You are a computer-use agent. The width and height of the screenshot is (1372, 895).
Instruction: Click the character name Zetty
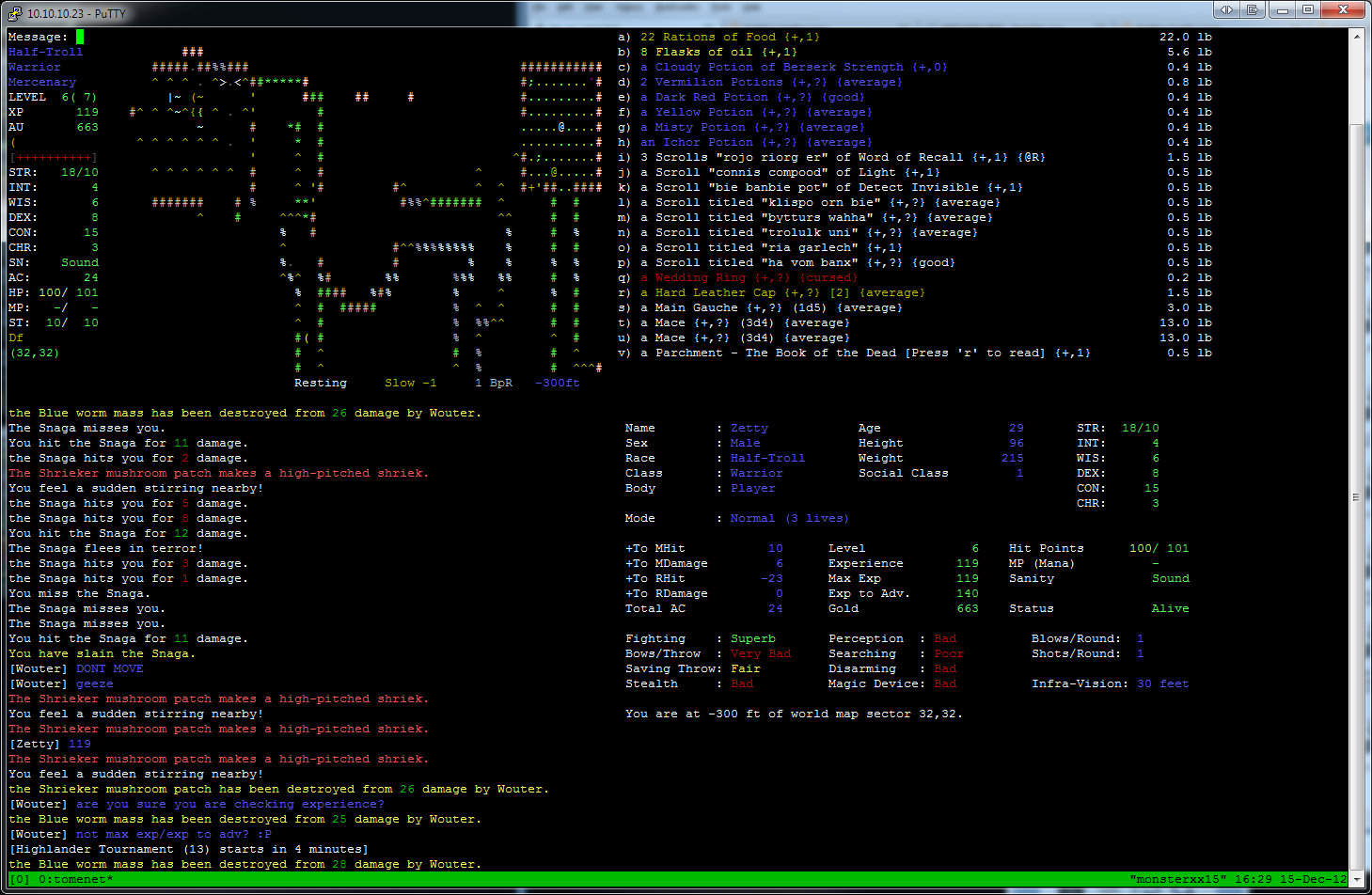click(749, 428)
